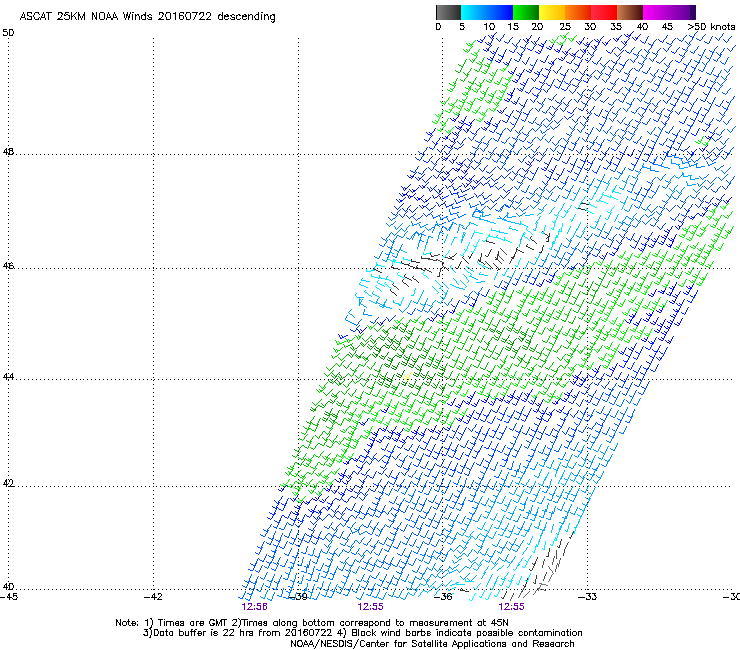Pick the red 30-35 knots legend segment

[604, 12]
